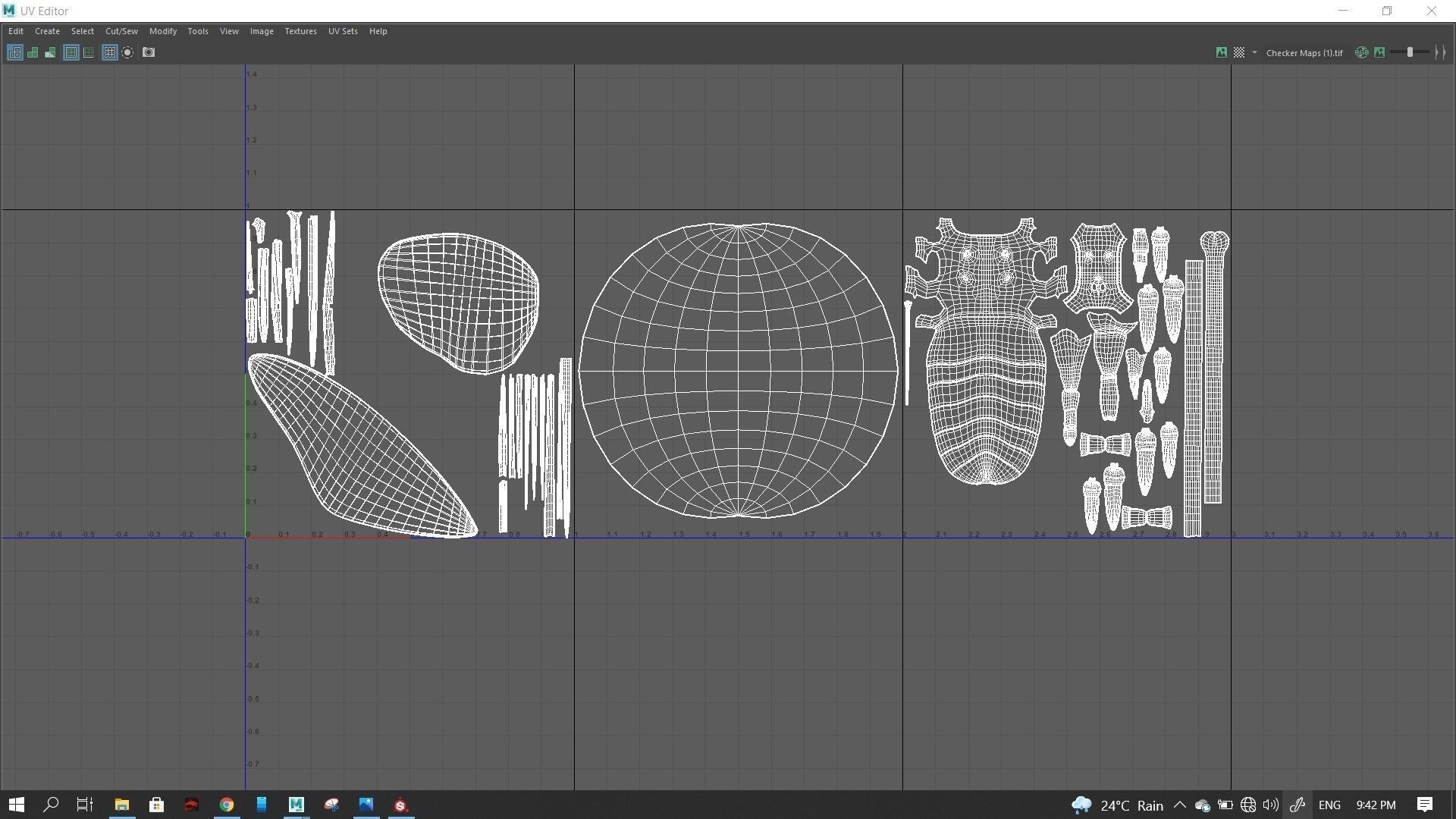Click the checkered pattern tile icon

coord(1238,52)
